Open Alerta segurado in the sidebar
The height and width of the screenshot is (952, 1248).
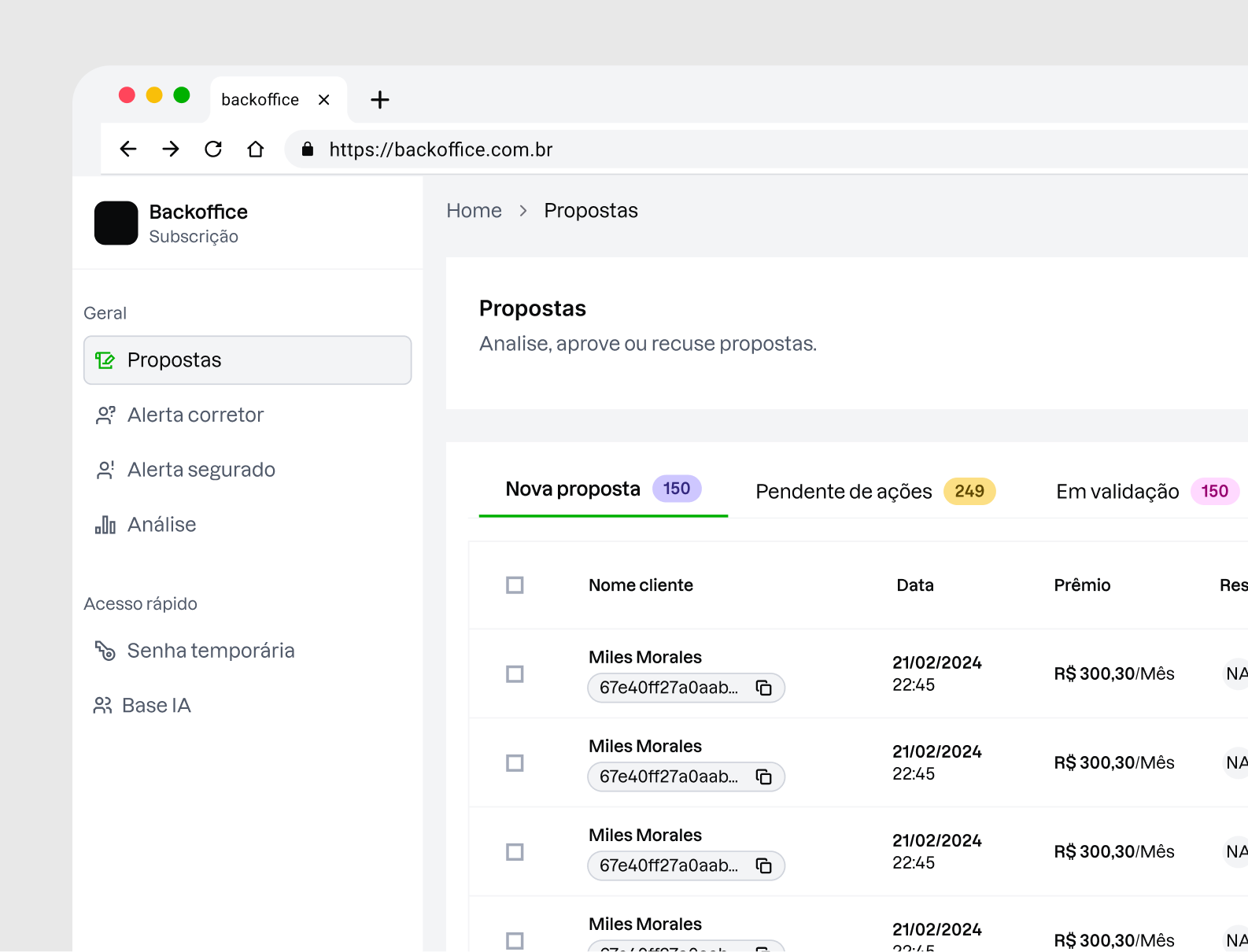coord(247,470)
